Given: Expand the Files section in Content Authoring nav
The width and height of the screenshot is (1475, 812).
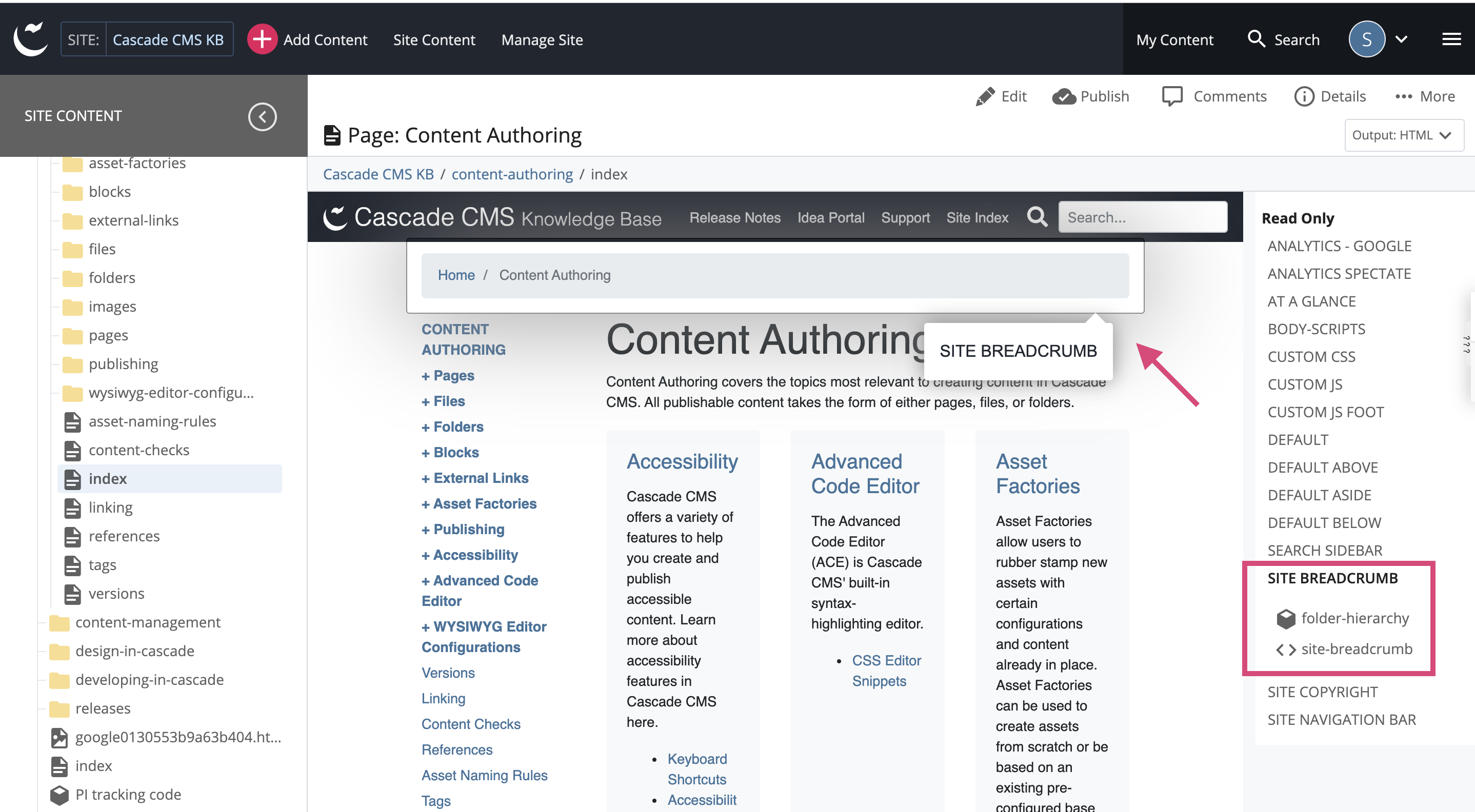Looking at the screenshot, I should pyautogui.click(x=443, y=401).
